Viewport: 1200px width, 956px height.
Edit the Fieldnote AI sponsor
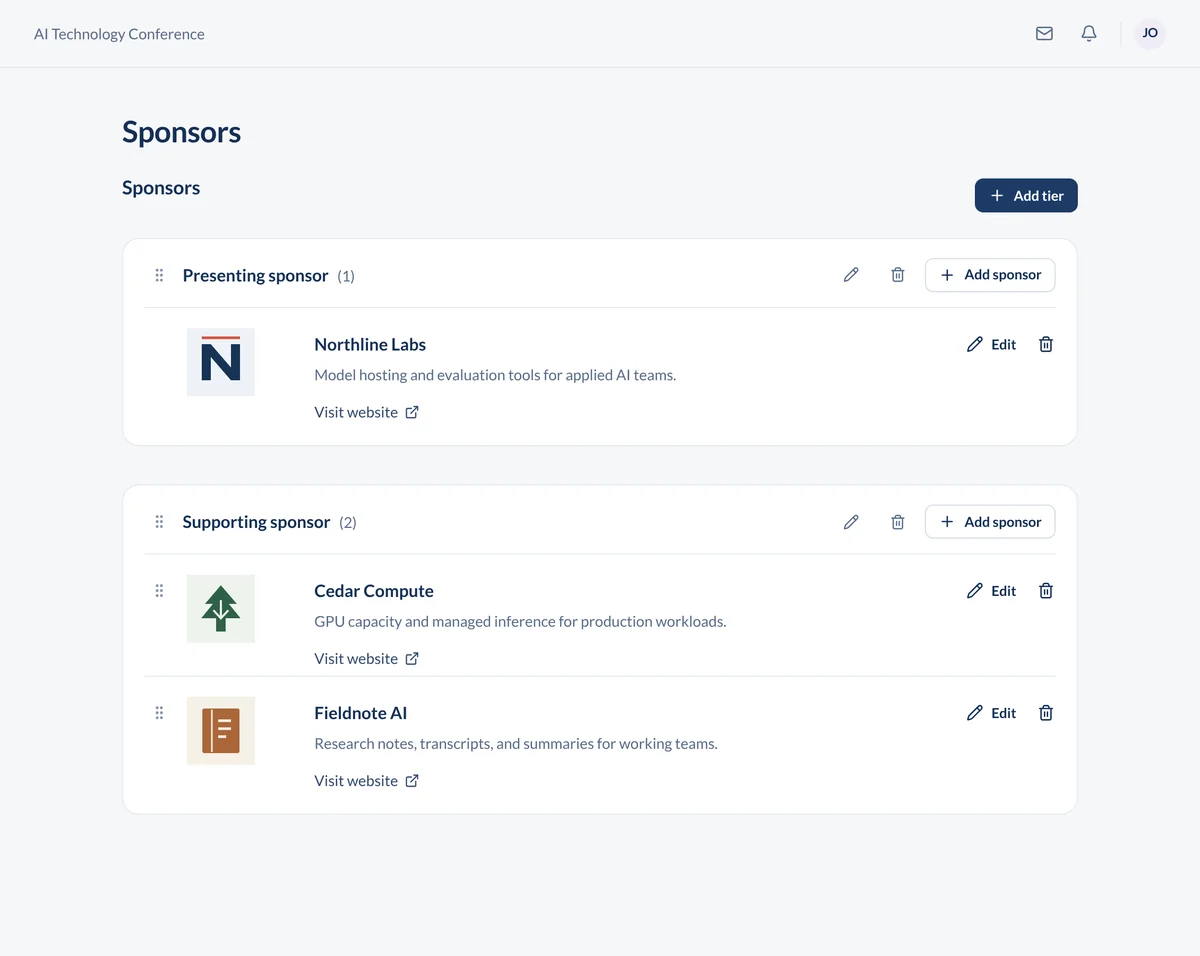pyautogui.click(x=991, y=713)
